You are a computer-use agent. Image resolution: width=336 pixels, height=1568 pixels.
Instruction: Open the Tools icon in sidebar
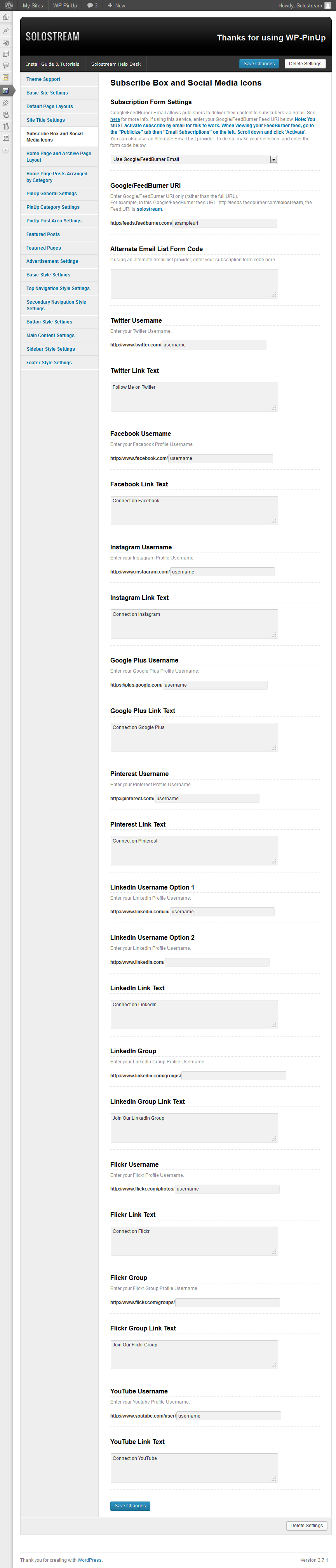(6, 126)
